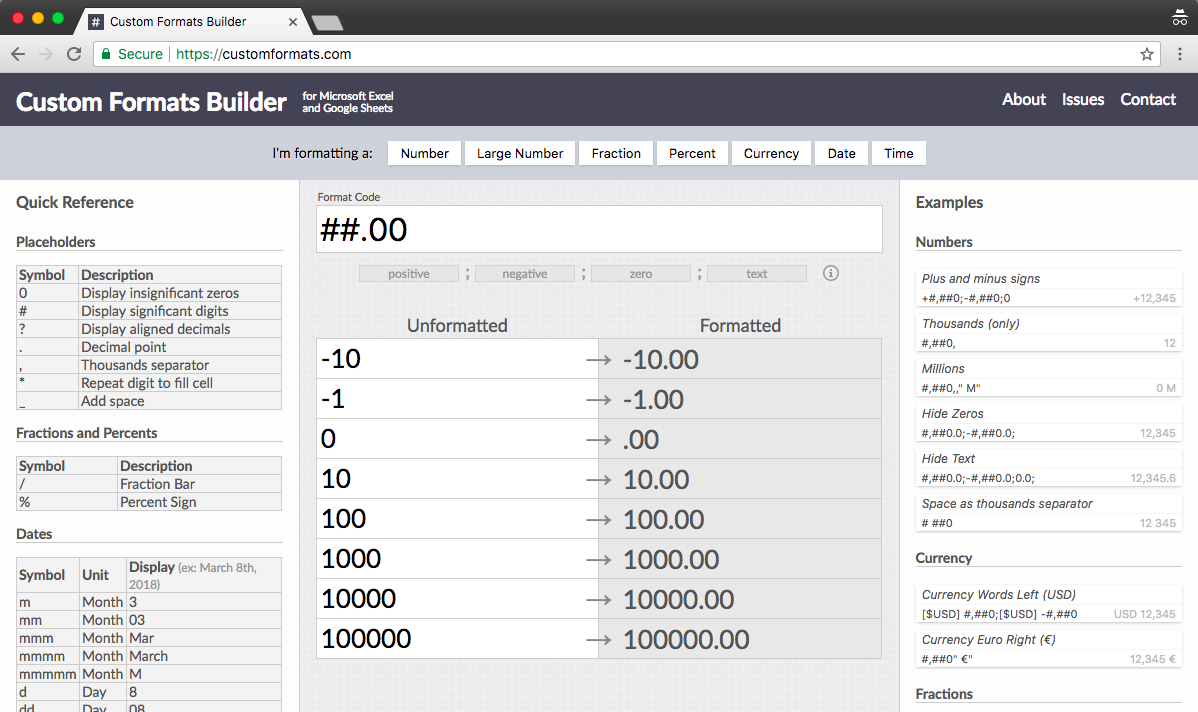This screenshot has height=712, width=1198.
Task: Select the zero format section segment
Action: 640,273
